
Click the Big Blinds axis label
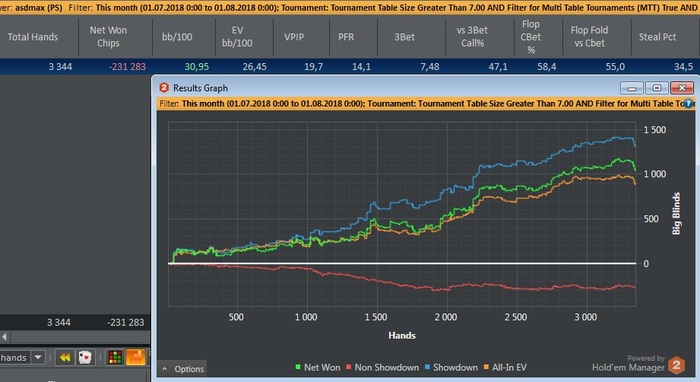tap(676, 214)
